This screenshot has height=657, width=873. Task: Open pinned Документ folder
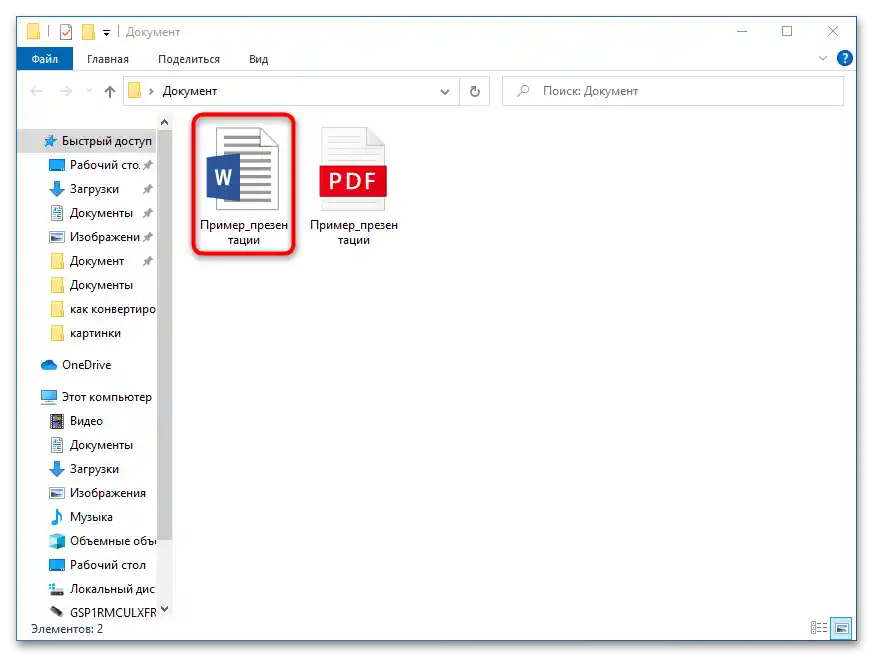[x=100, y=261]
